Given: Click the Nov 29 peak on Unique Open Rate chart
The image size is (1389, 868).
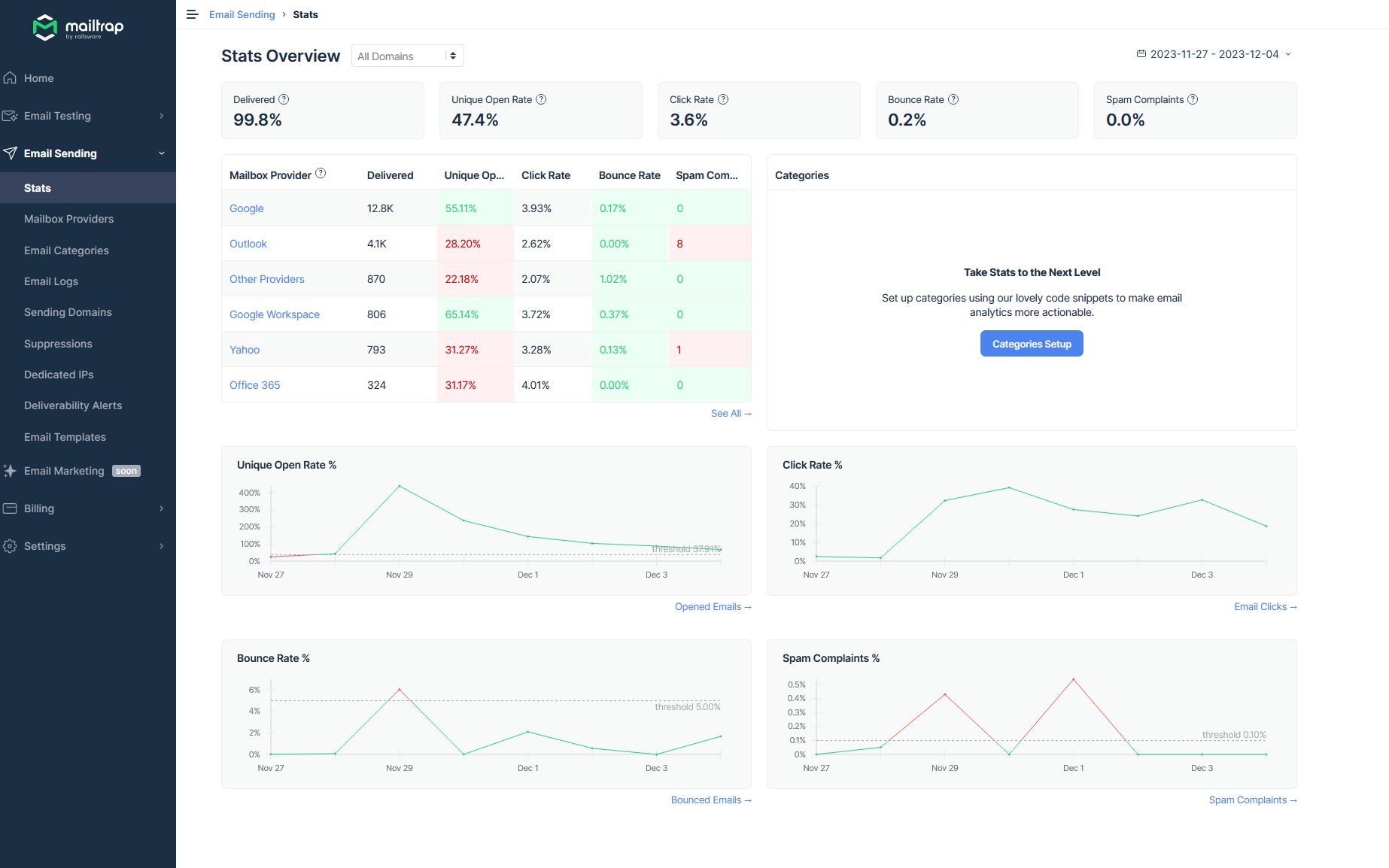Looking at the screenshot, I should [400, 487].
